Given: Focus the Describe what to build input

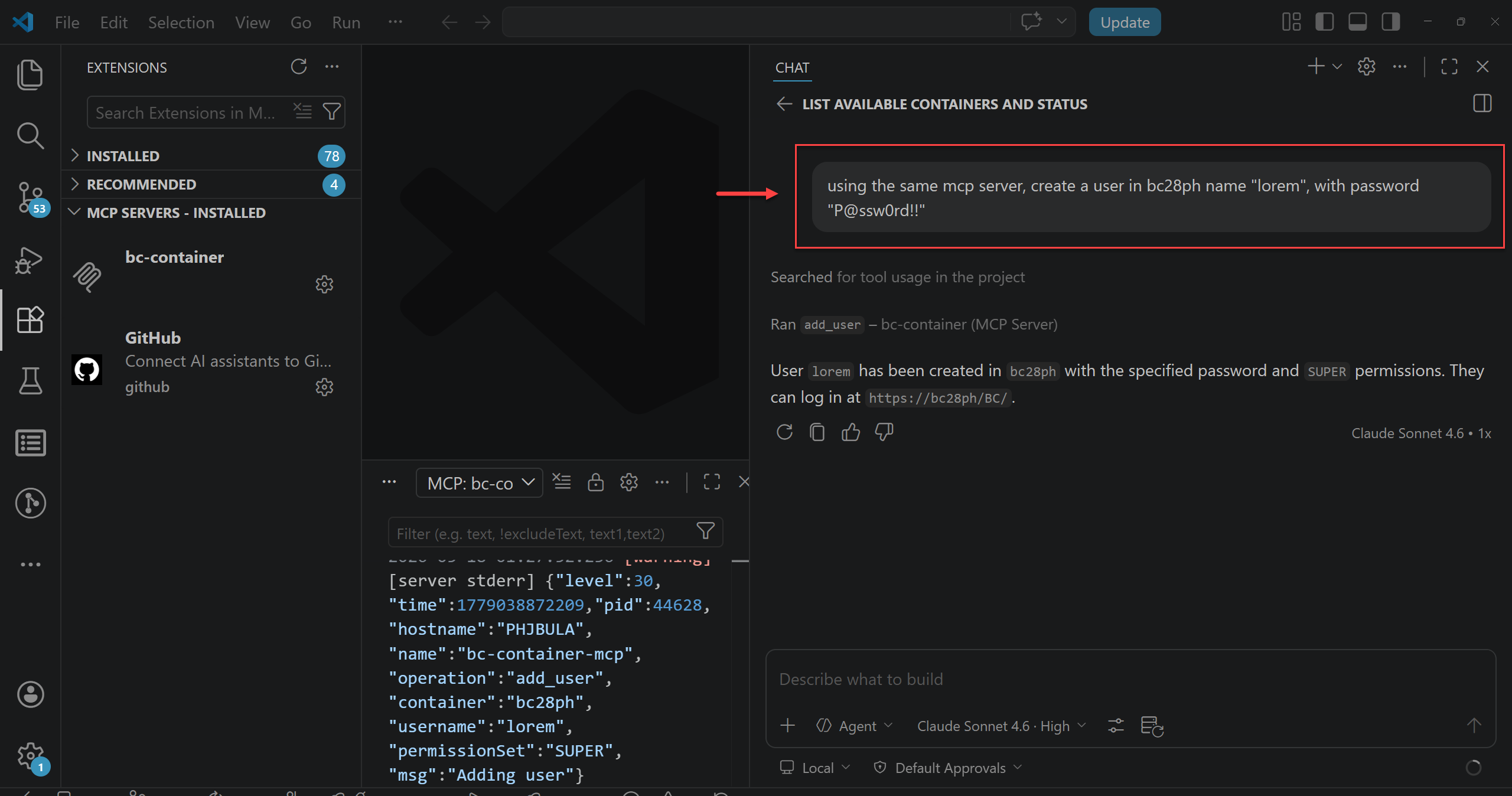Looking at the screenshot, I should [x=1129, y=679].
